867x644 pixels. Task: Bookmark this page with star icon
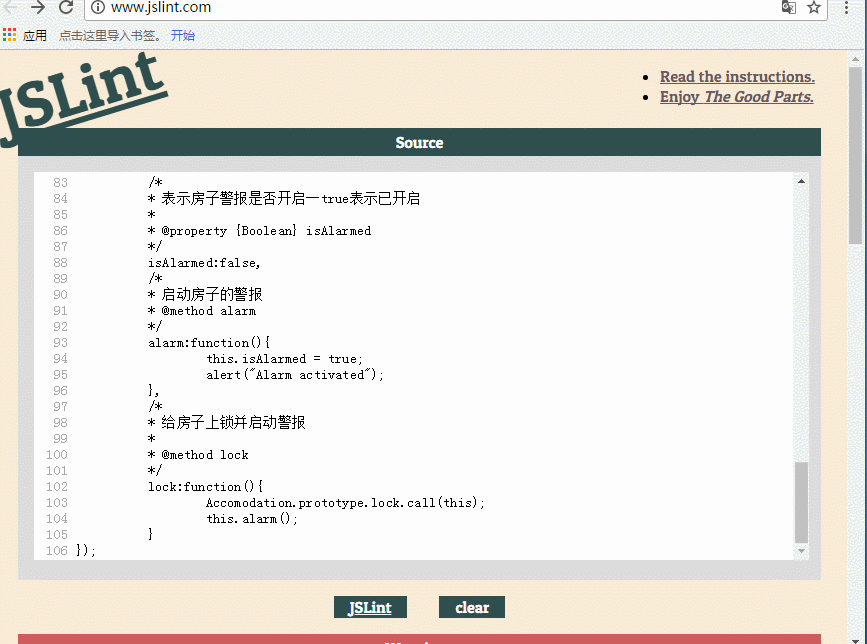(813, 7)
